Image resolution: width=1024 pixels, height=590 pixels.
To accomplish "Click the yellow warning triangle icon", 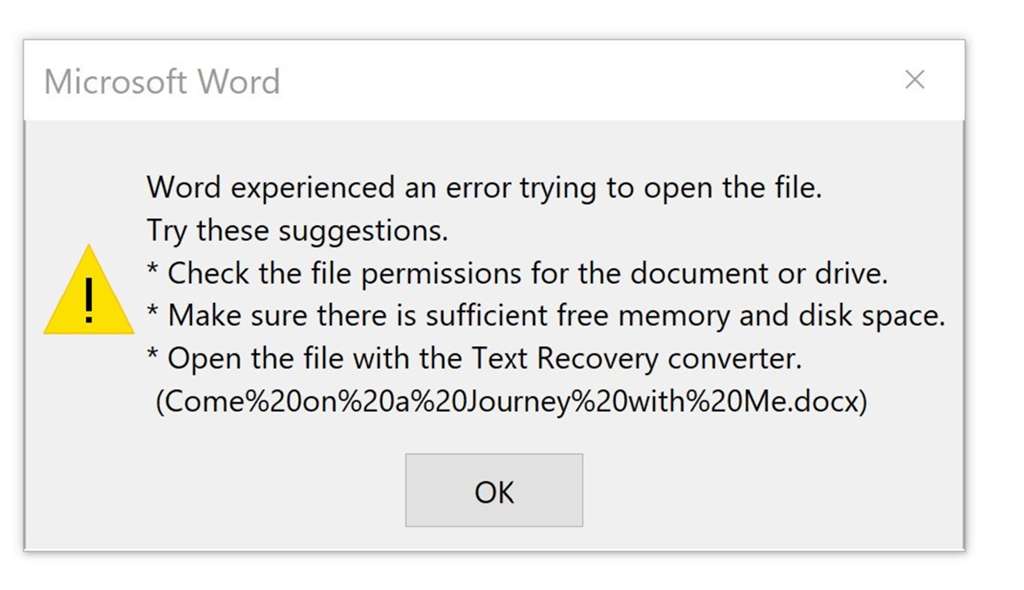I will [88, 295].
